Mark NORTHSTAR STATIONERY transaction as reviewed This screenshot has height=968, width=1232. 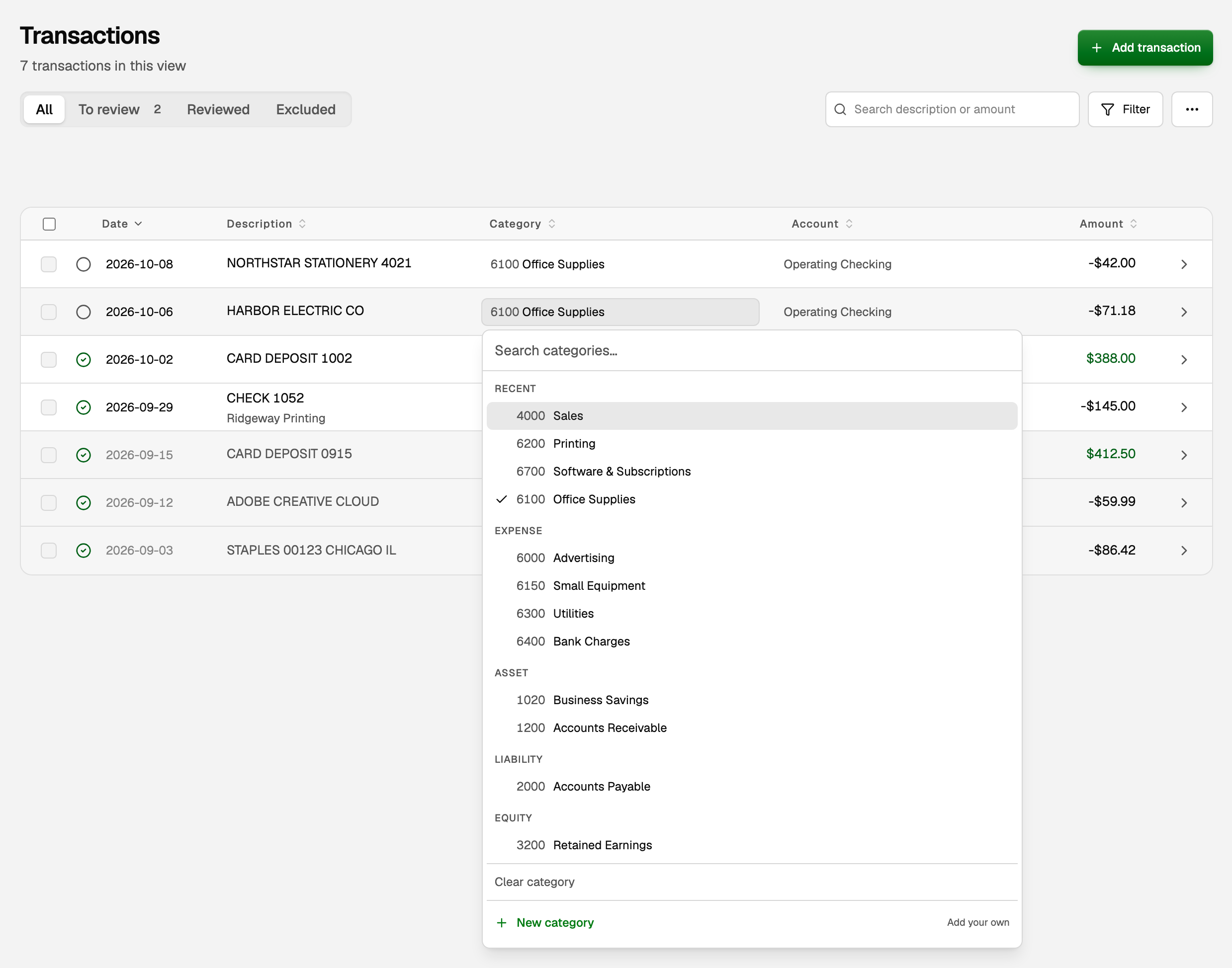(x=84, y=264)
